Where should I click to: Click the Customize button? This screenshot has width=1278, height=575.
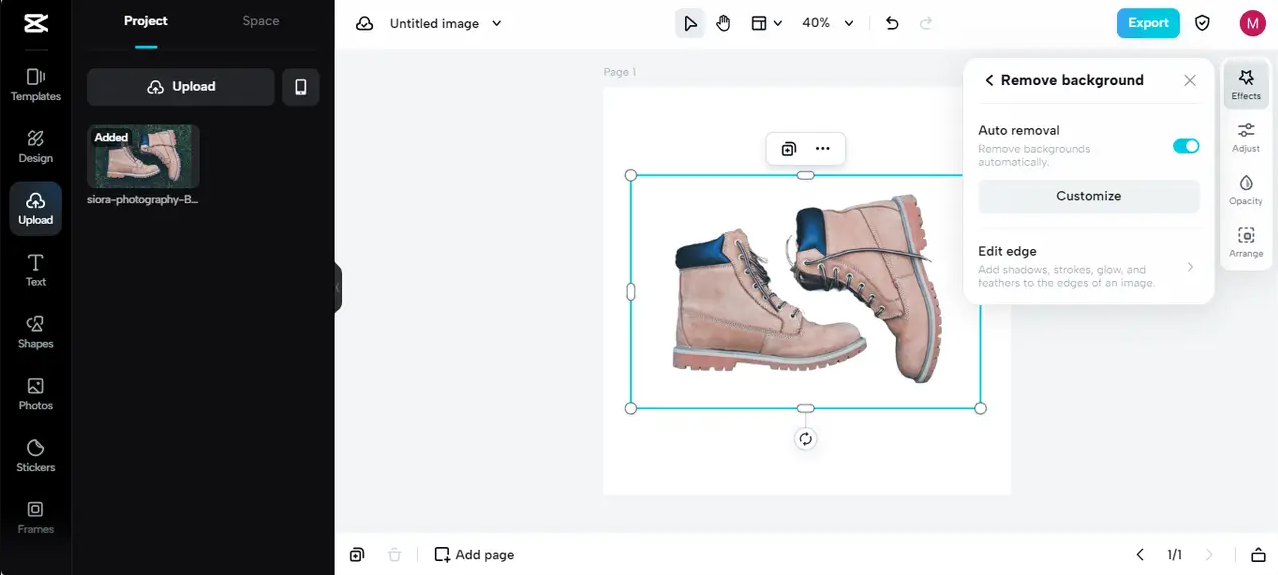[x=1089, y=196]
